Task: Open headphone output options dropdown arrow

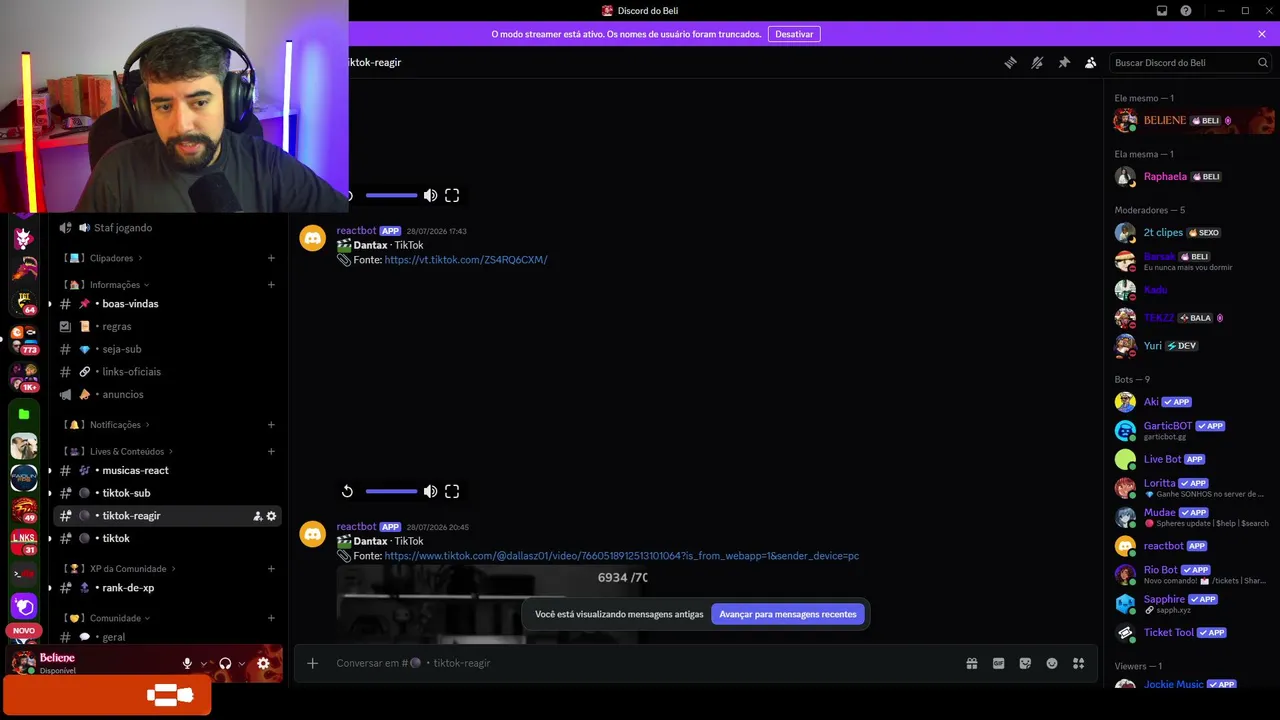Action: point(242,663)
